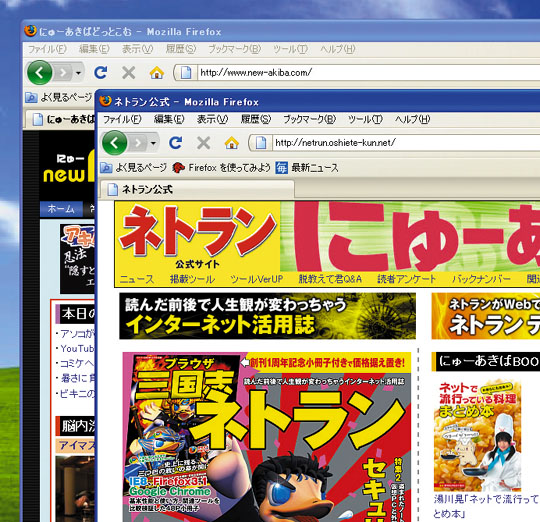The image size is (540, 522).
Task: Open 脱教えて君Q&A navigation link
Action: tap(330, 279)
